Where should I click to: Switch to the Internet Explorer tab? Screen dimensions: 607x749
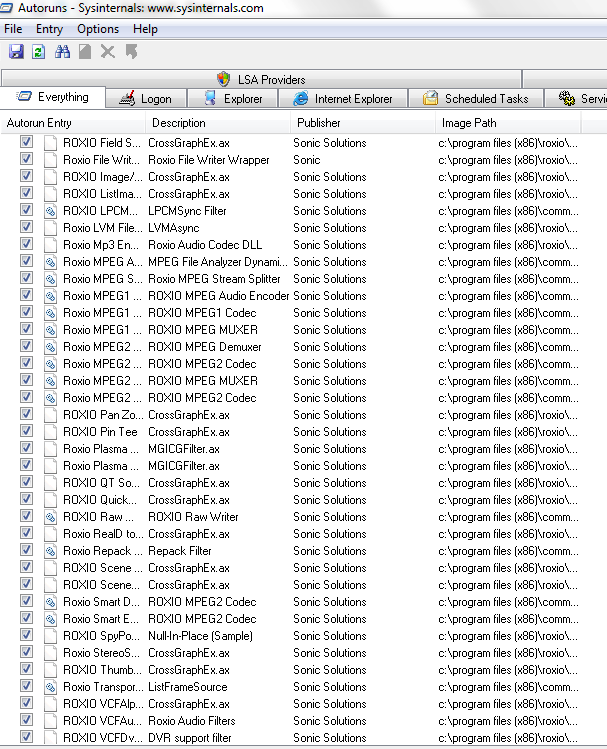coord(343,99)
